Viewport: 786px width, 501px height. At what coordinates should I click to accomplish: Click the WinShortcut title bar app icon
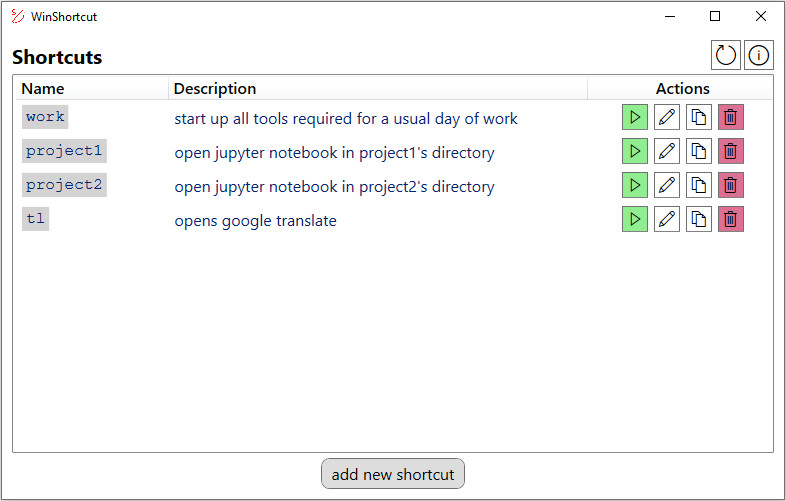pyautogui.click(x=17, y=17)
